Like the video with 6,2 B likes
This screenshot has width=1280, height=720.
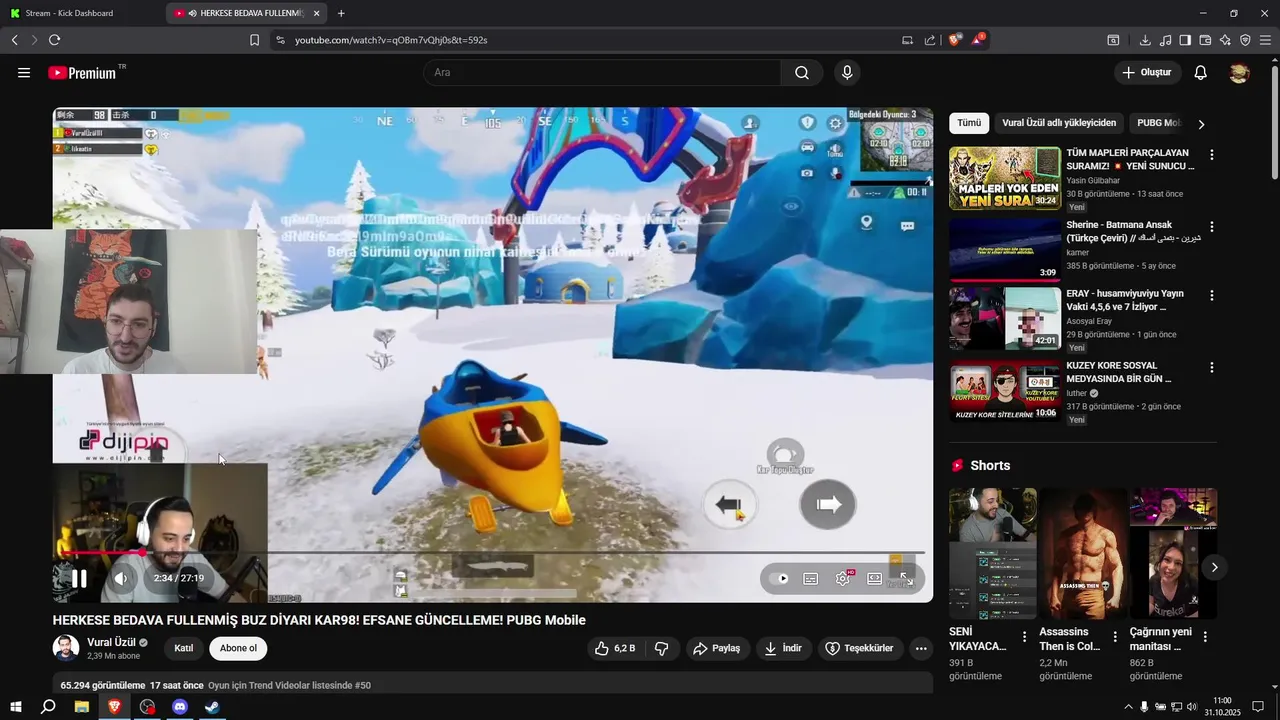click(x=615, y=648)
